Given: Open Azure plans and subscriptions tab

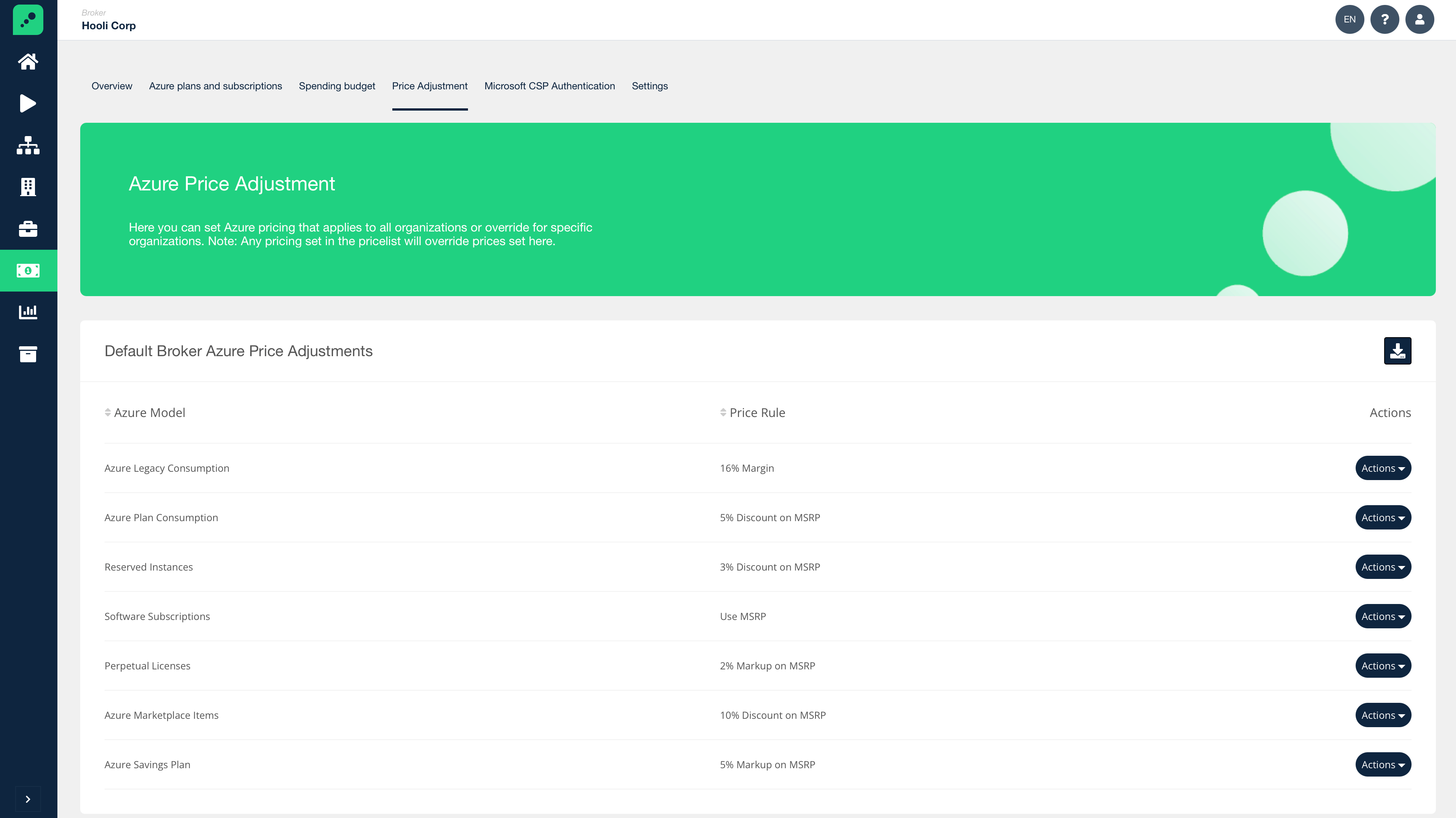Looking at the screenshot, I should tap(215, 86).
